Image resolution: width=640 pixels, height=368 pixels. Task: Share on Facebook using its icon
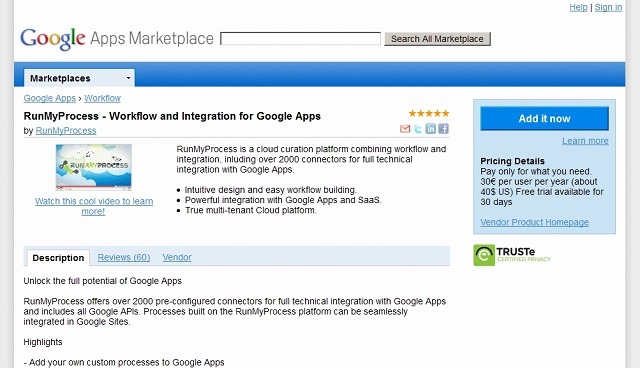(444, 129)
